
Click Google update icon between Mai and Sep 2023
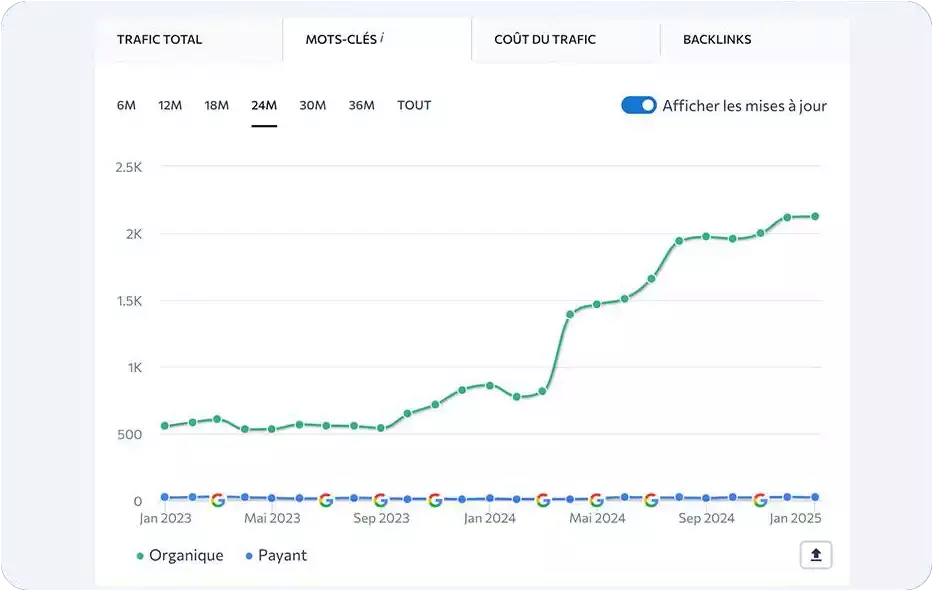pyautogui.click(x=326, y=500)
